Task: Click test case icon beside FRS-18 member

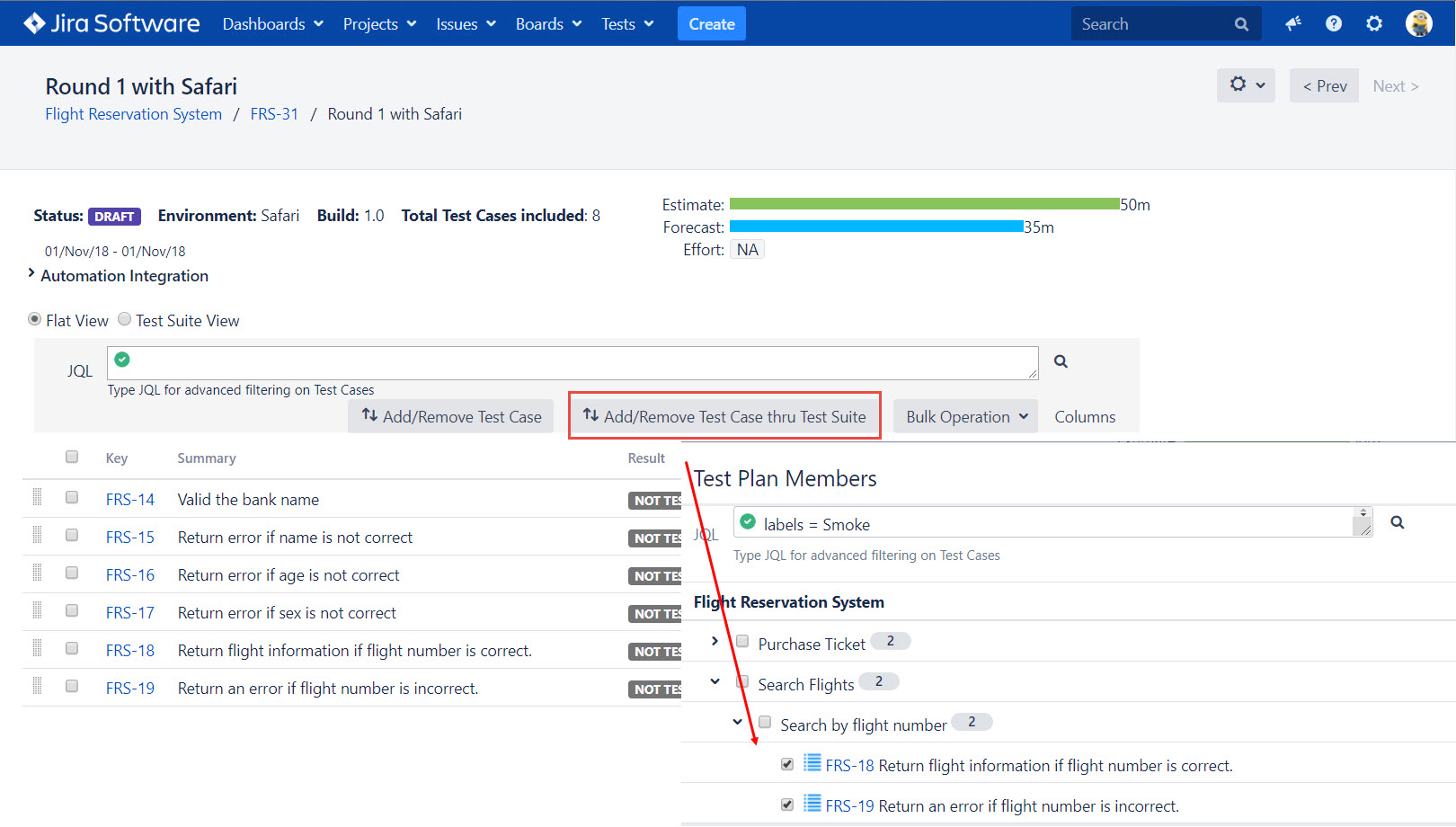Action: coord(812,763)
